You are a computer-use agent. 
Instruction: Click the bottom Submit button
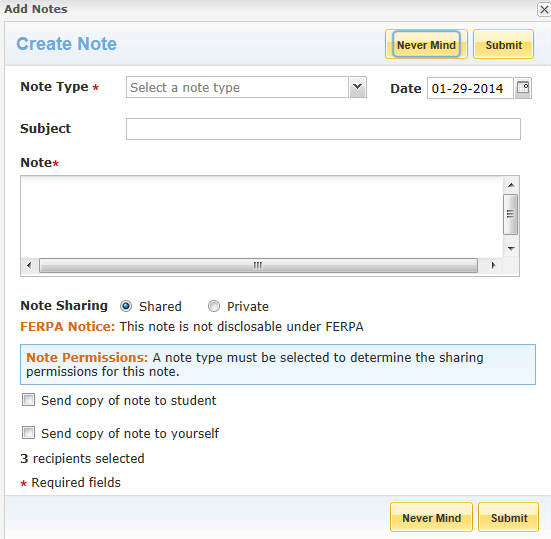point(509,517)
